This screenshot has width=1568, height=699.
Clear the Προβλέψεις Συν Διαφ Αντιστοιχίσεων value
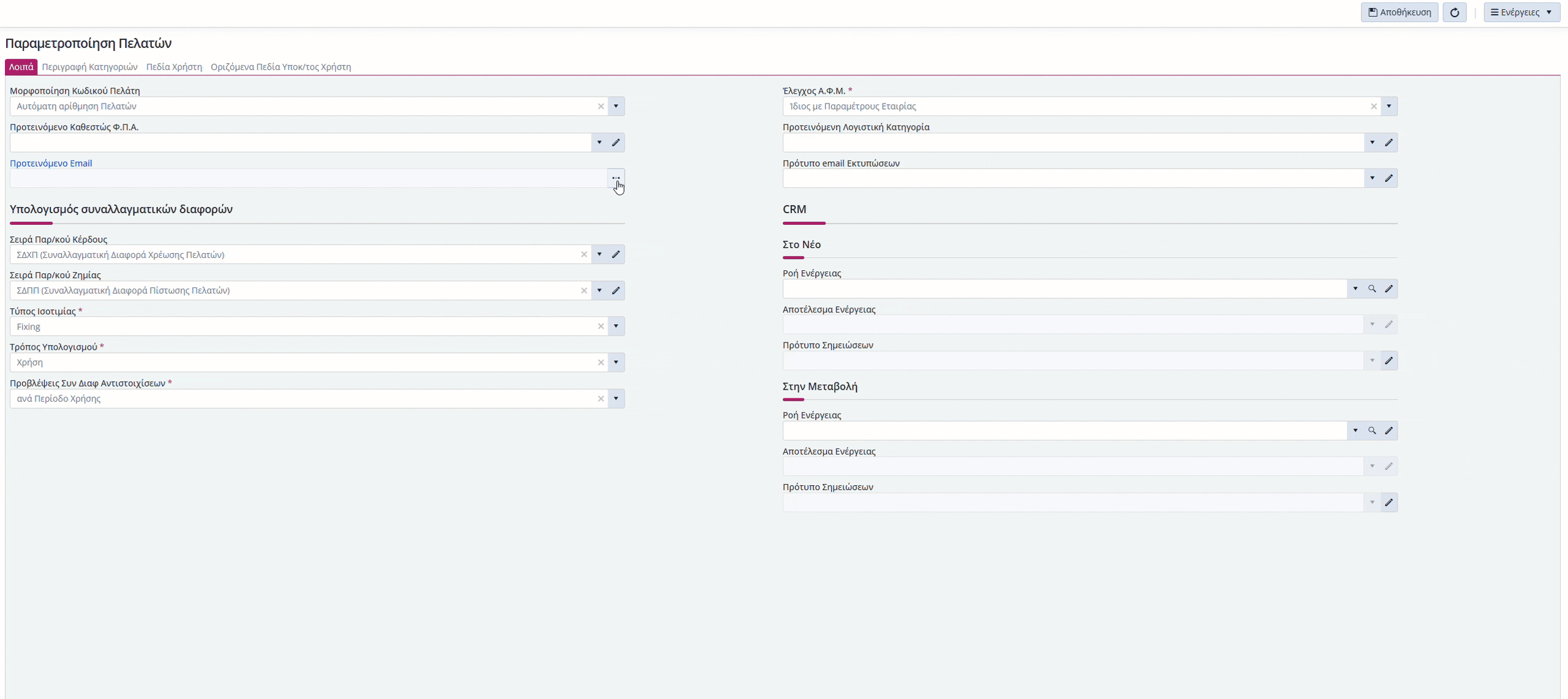(601, 399)
